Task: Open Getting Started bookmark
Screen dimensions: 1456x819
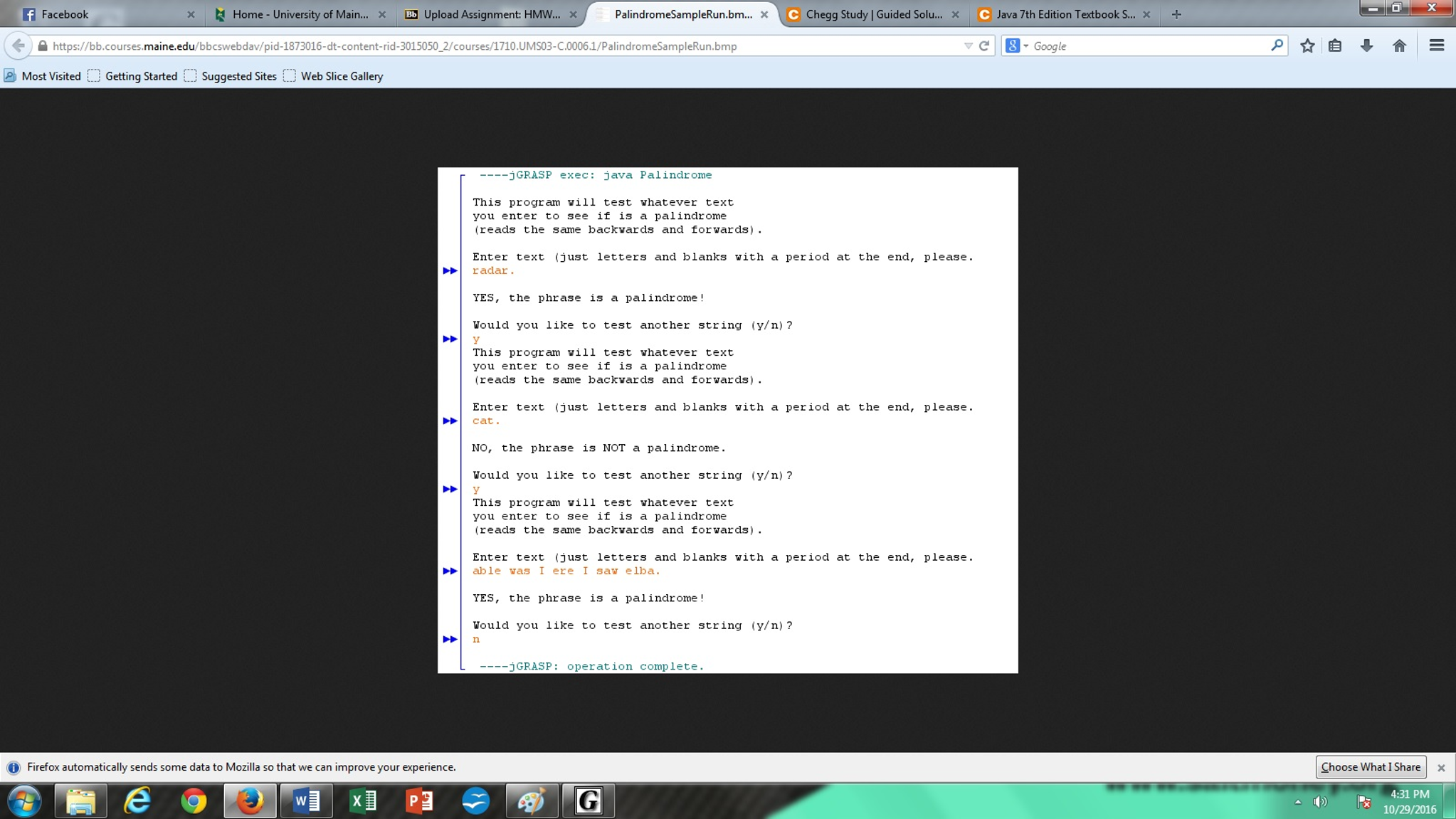Action: (133, 76)
